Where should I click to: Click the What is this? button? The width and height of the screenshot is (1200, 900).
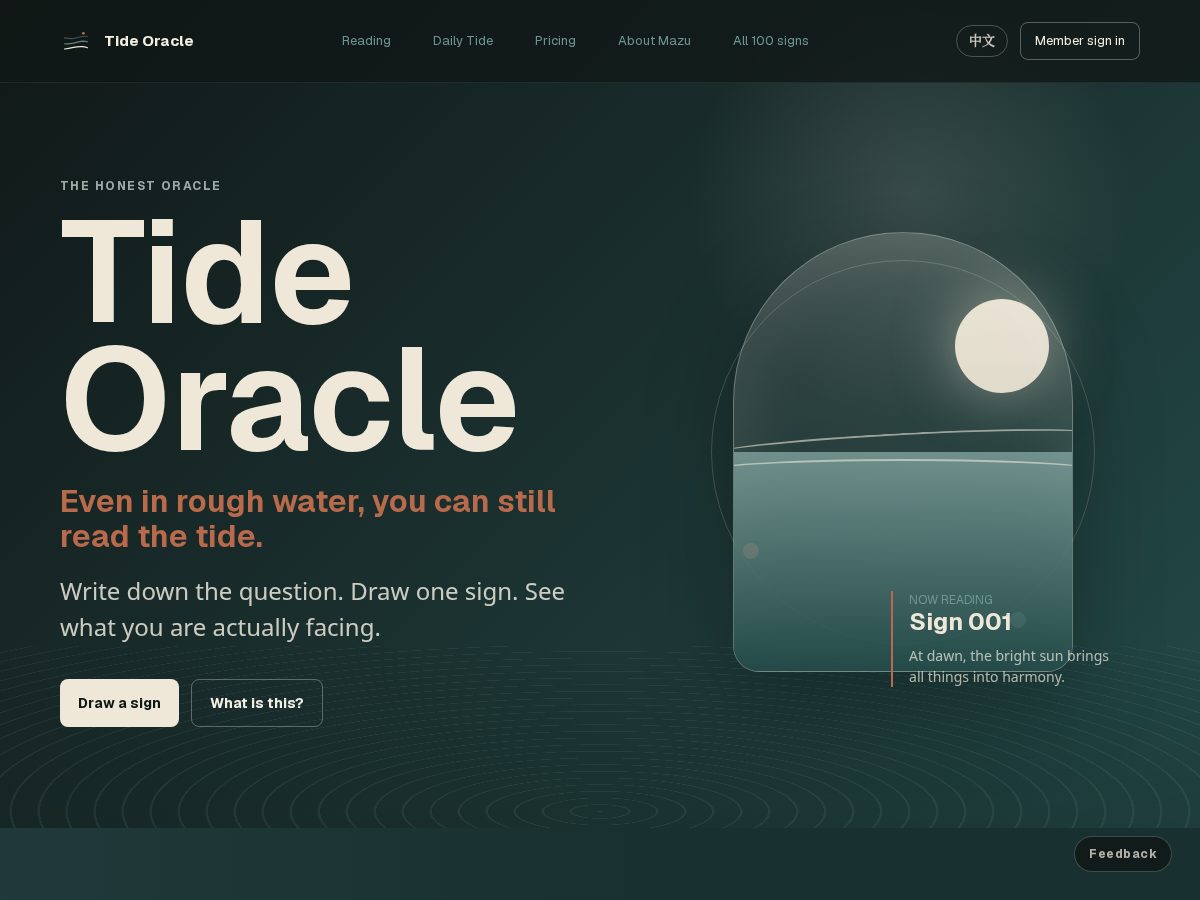pyautogui.click(x=257, y=703)
